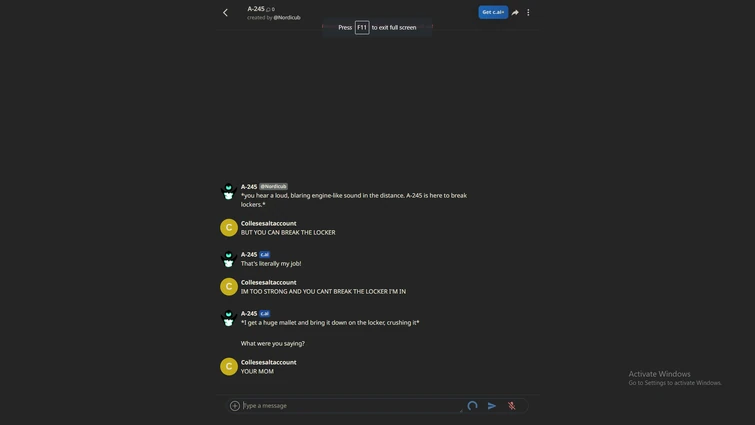The image size is (755, 425).
Task: Open the three-dot more options menu
Action: tap(528, 13)
